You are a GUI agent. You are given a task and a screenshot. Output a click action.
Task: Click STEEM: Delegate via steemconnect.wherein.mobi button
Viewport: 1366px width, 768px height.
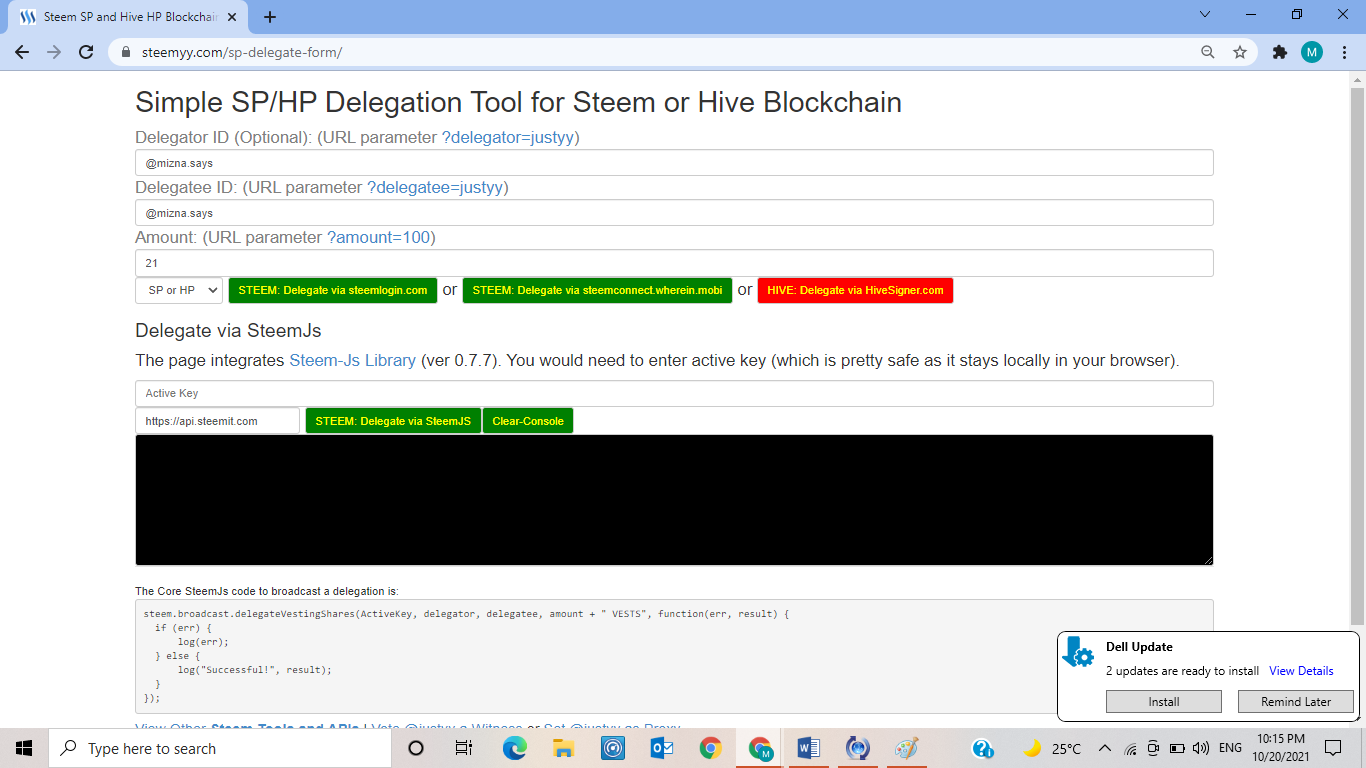(x=597, y=290)
